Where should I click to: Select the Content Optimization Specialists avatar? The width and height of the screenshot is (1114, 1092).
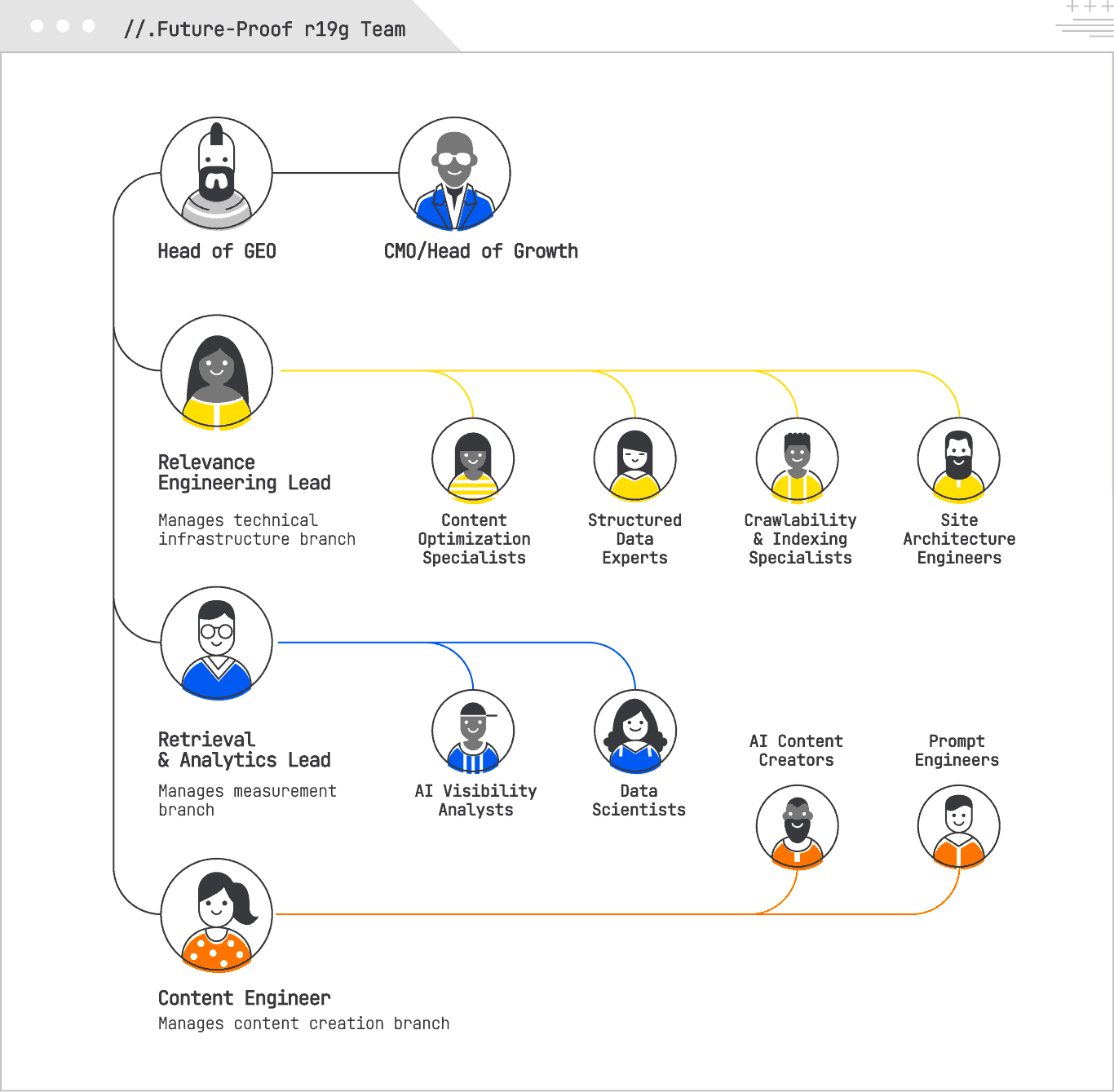473,460
